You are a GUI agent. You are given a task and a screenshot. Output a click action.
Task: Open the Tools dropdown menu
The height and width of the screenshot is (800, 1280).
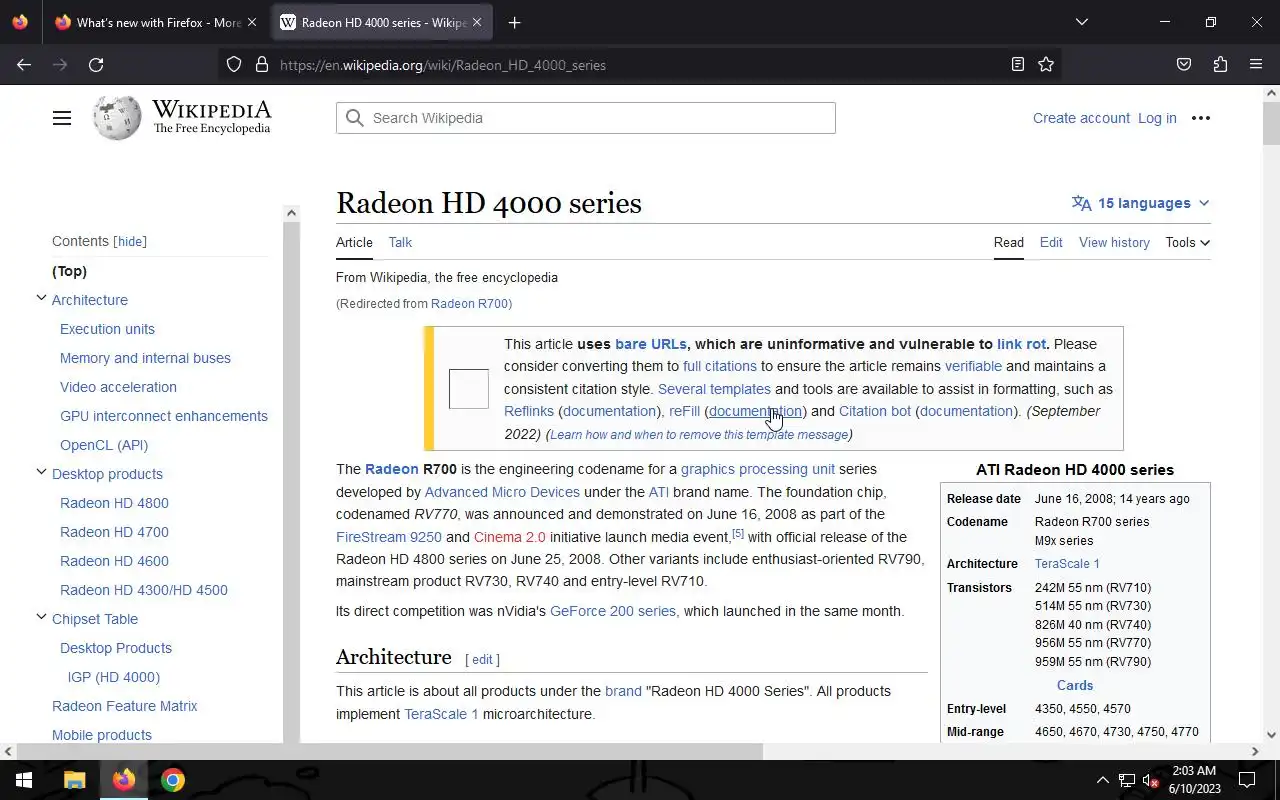click(1187, 242)
